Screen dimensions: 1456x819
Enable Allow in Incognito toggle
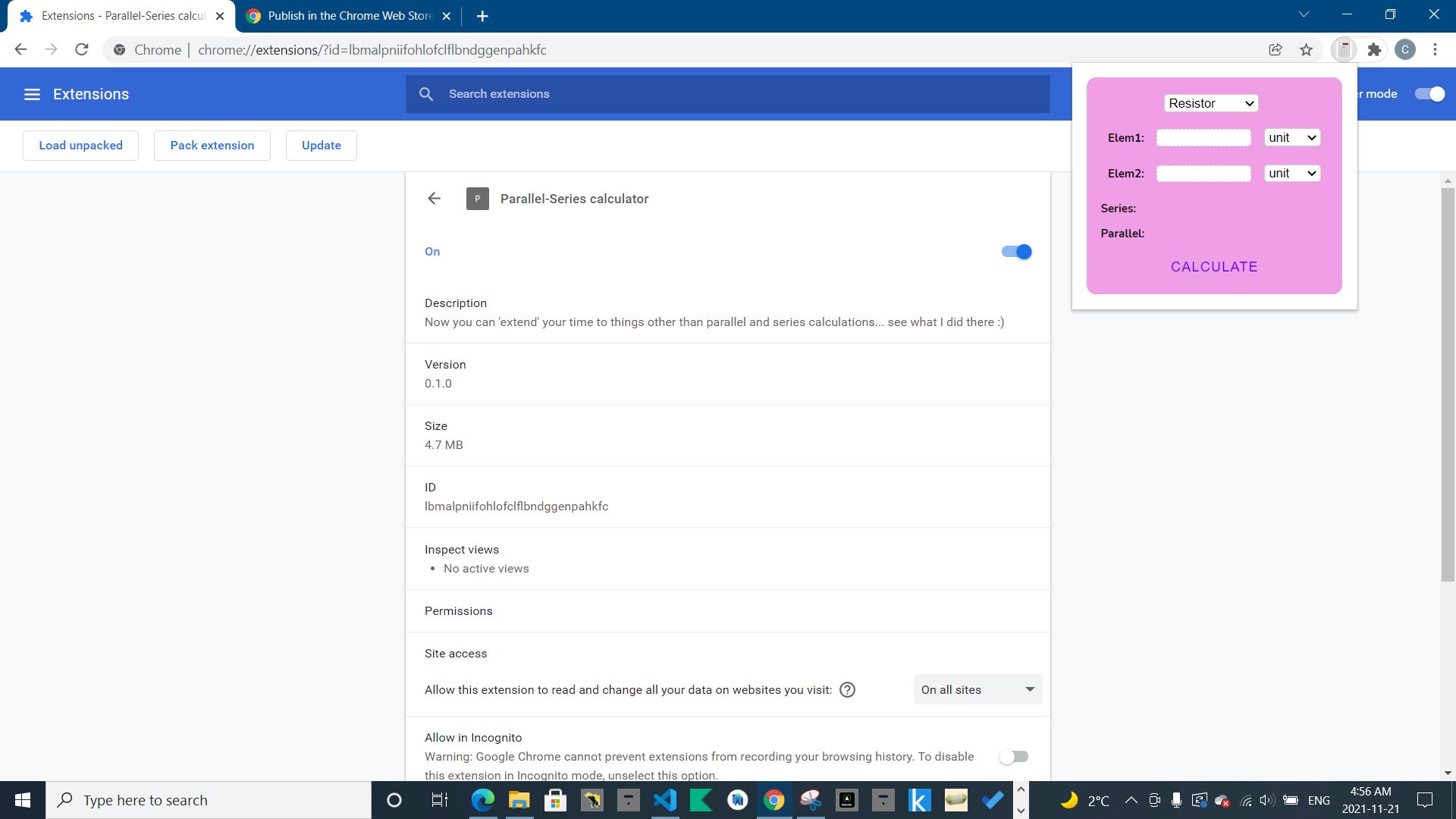(1013, 757)
